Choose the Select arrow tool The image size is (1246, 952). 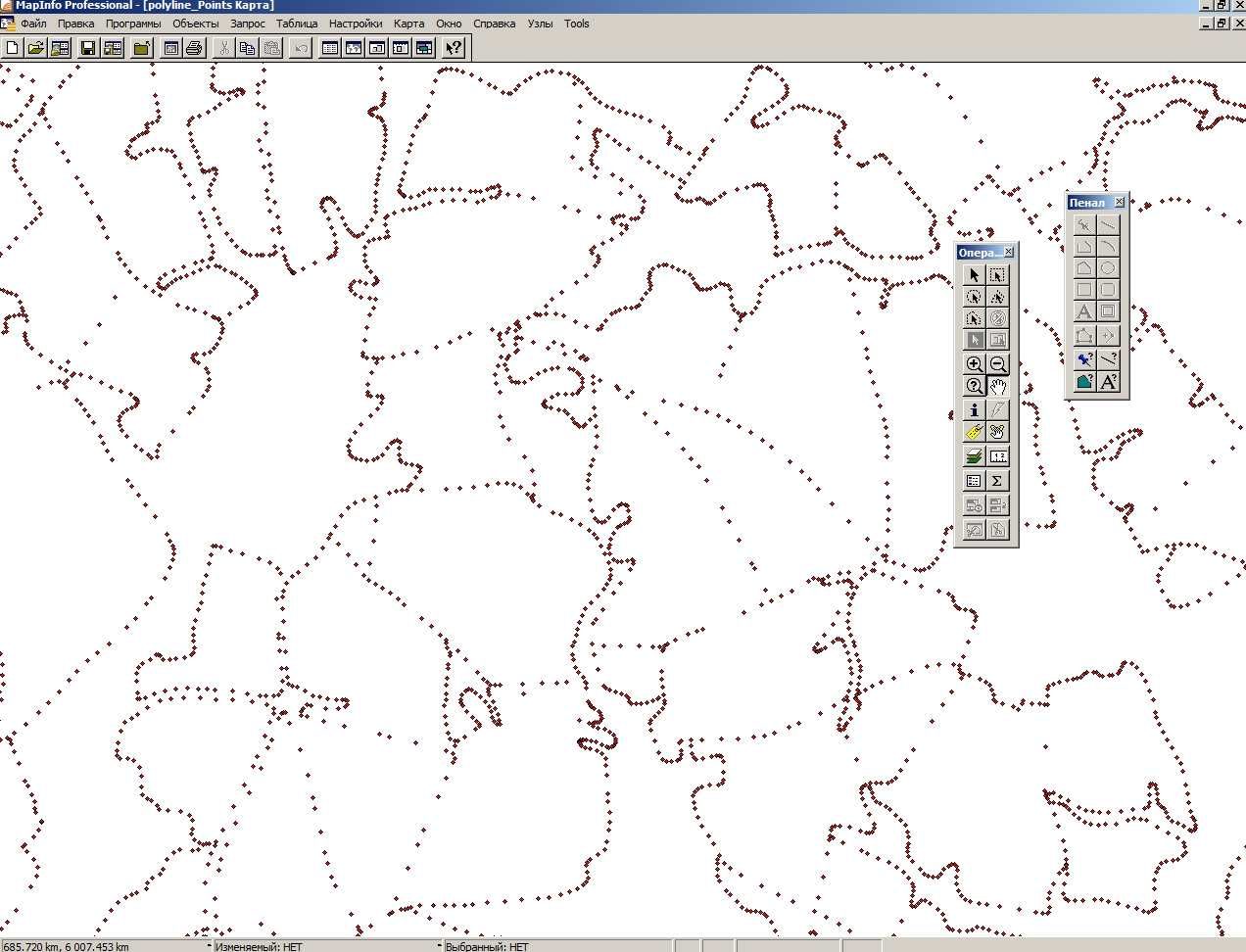(974, 275)
